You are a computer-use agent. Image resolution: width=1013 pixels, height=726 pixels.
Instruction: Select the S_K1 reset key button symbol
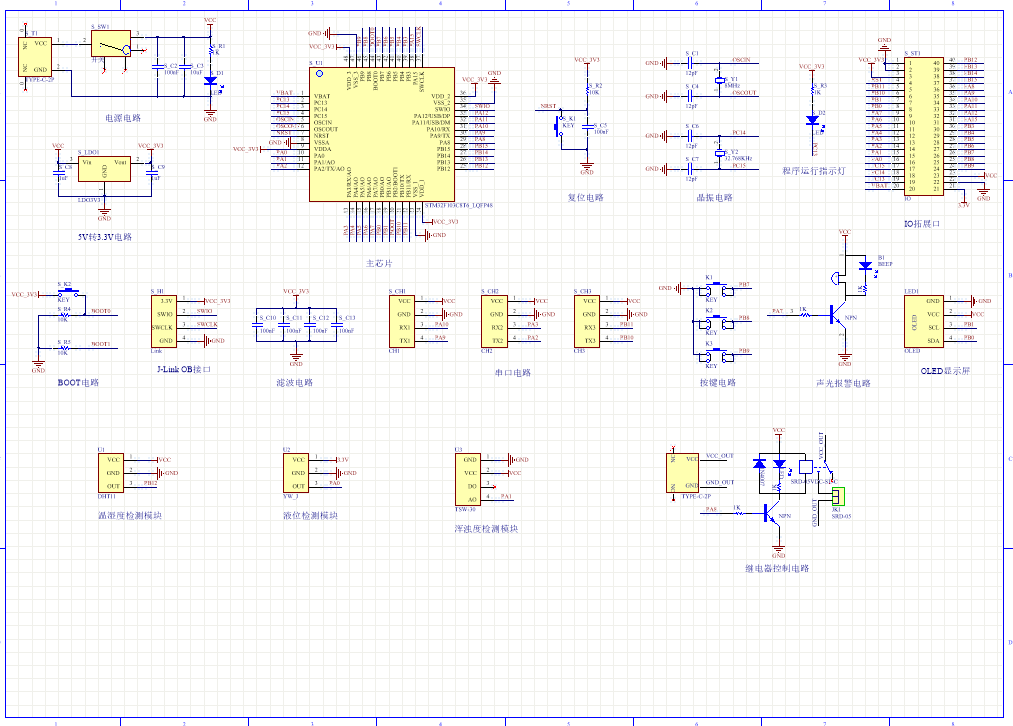pos(558,126)
